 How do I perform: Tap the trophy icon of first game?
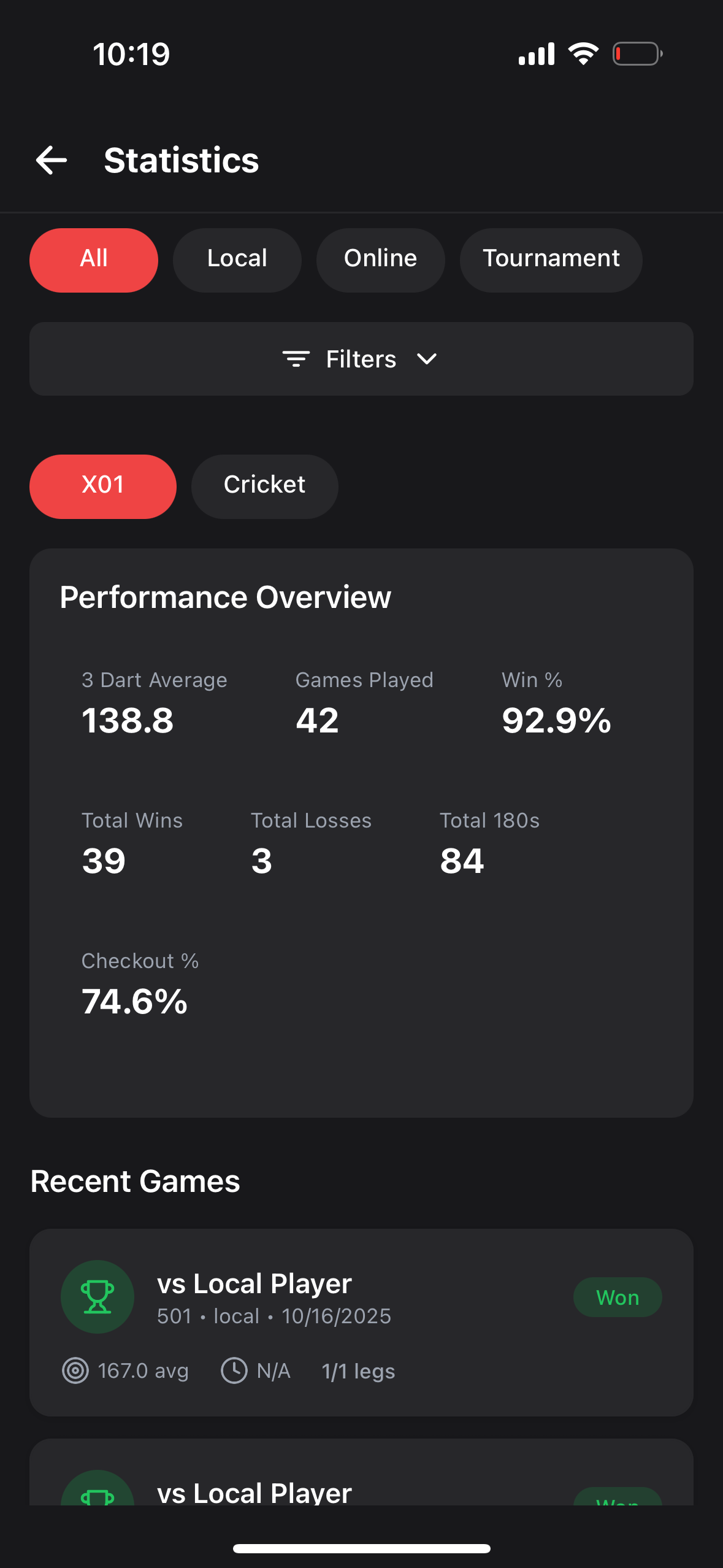98,1297
